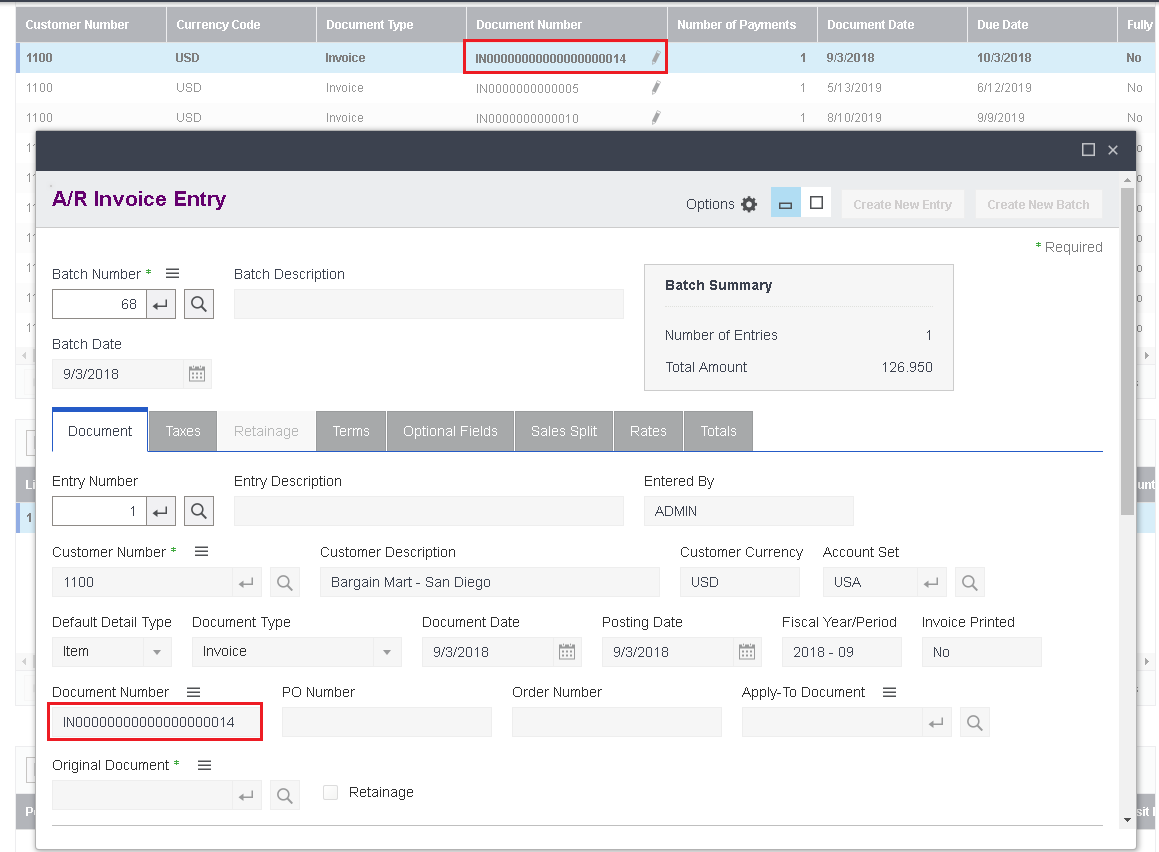The width and height of the screenshot is (1159, 852).
Task: Expand the Document Type Invoice dropdown
Action: click(387, 652)
